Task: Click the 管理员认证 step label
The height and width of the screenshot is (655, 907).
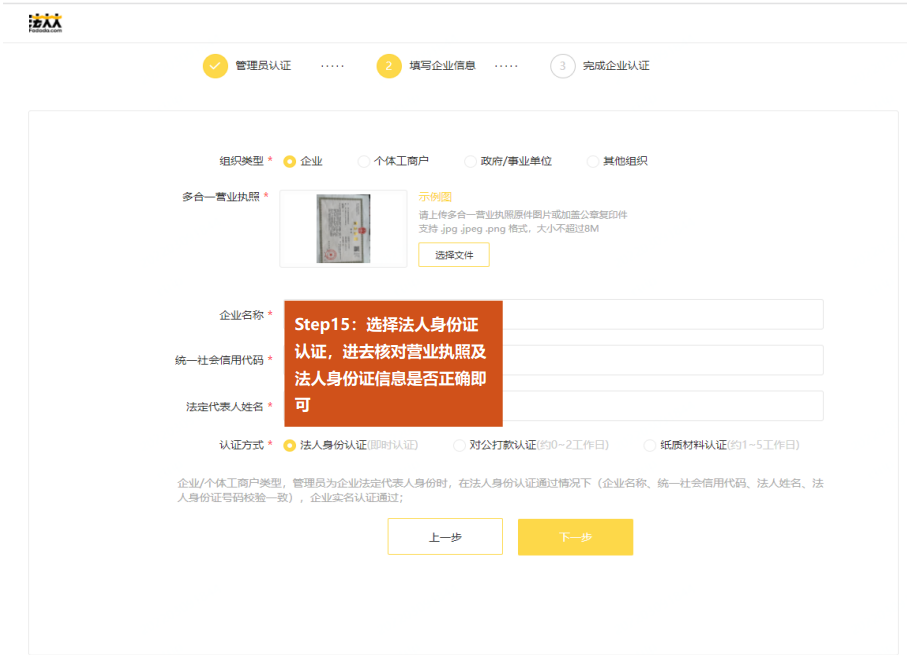Action: coord(263,66)
